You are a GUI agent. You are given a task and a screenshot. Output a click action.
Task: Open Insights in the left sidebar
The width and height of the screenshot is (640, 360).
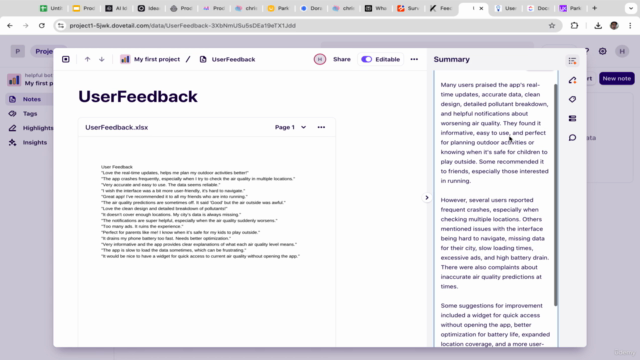click(x=29, y=142)
